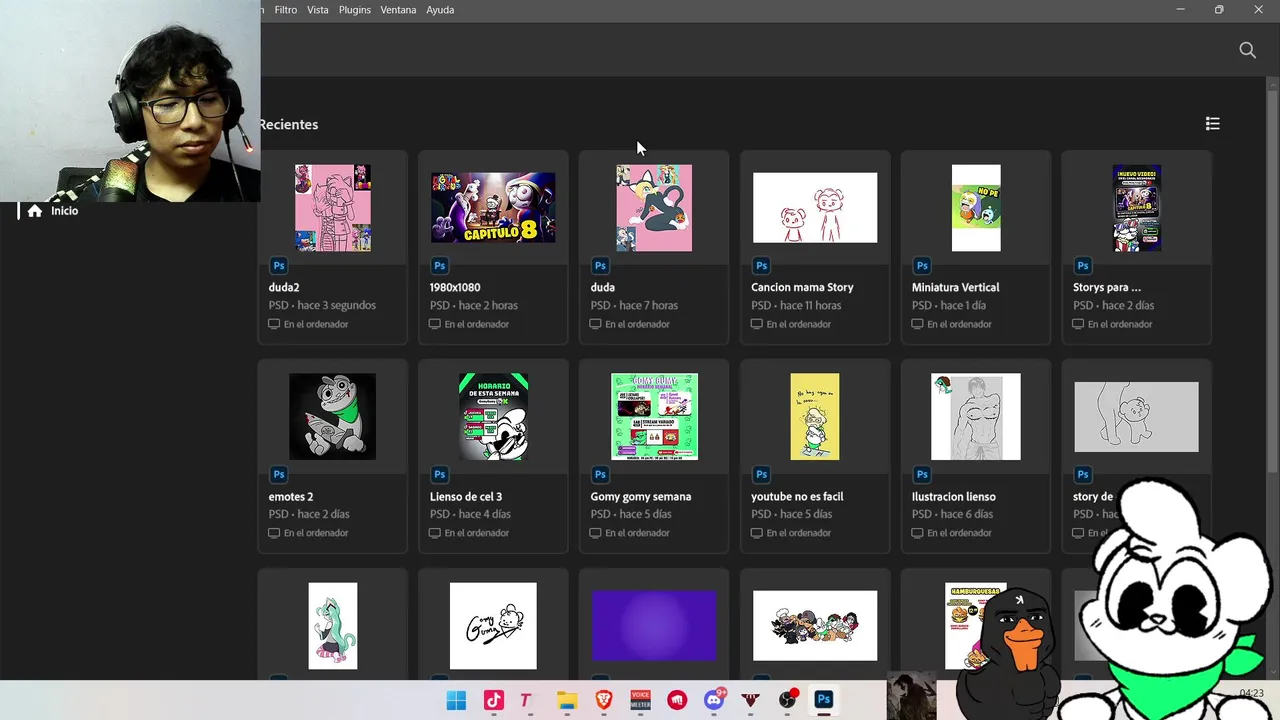Open the Plugins menu
Screen dimensions: 1280x720
[355, 10]
